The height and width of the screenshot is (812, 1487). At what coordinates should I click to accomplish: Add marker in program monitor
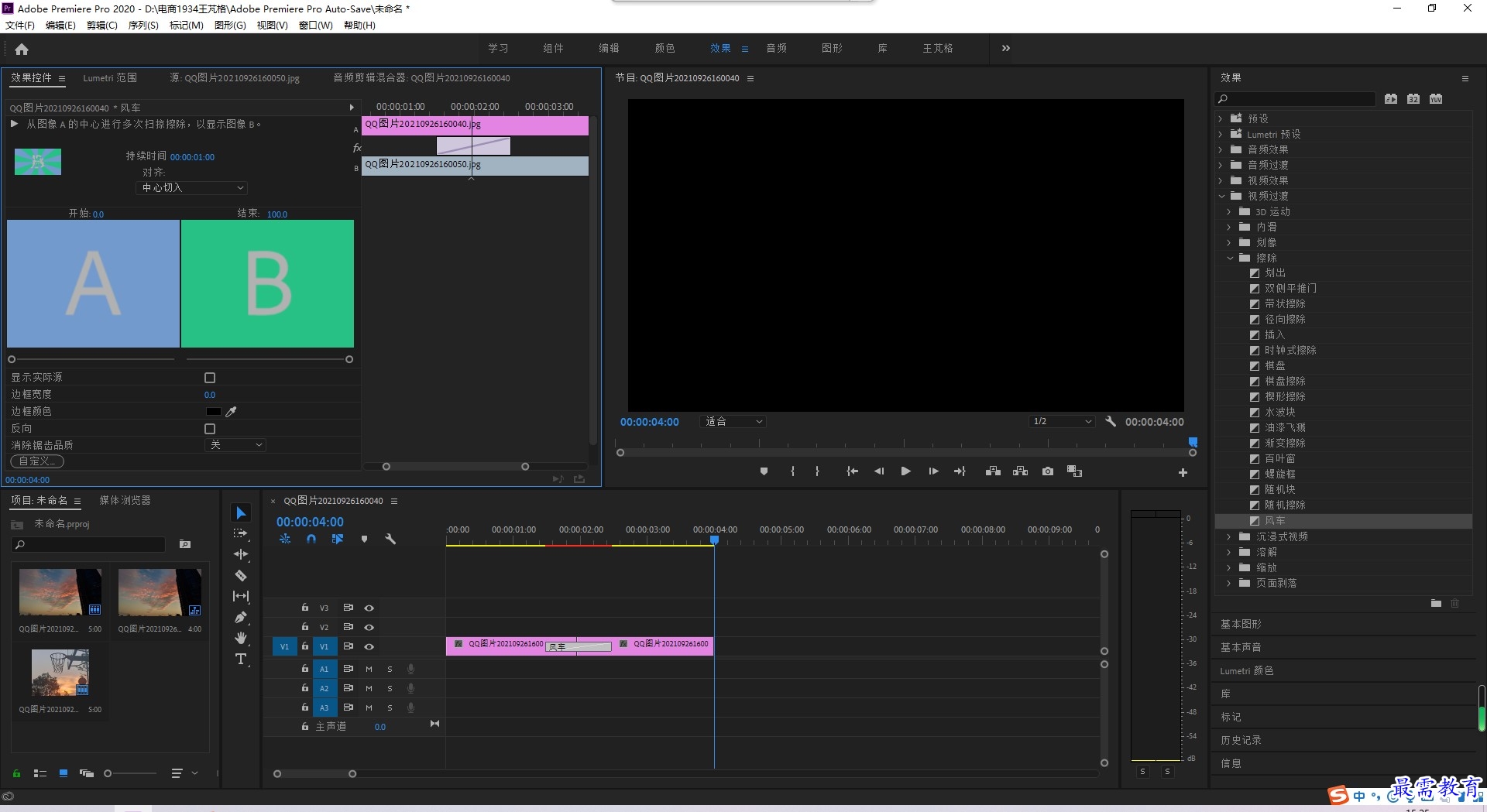click(x=764, y=471)
